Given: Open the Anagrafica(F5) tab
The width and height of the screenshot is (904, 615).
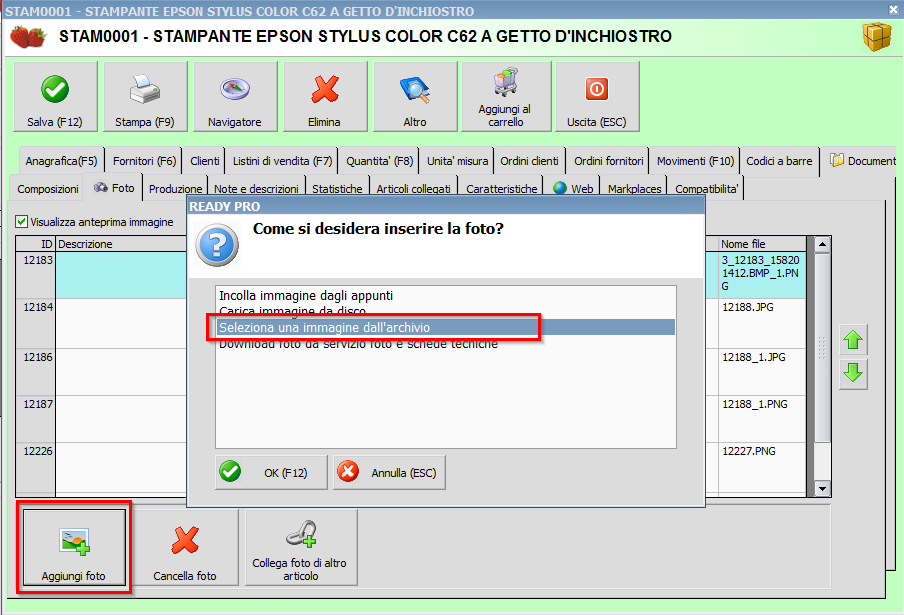Looking at the screenshot, I should click(x=61, y=161).
